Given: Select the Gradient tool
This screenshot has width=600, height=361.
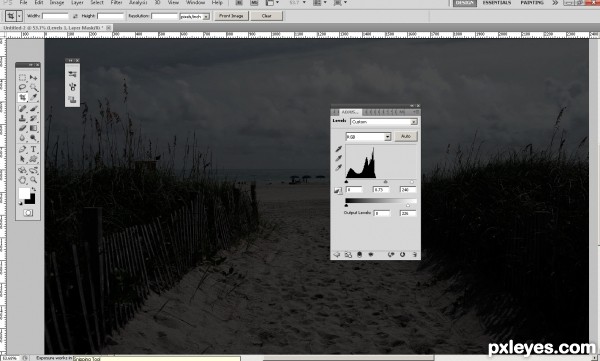Looking at the screenshot, I should click(33, 128).
